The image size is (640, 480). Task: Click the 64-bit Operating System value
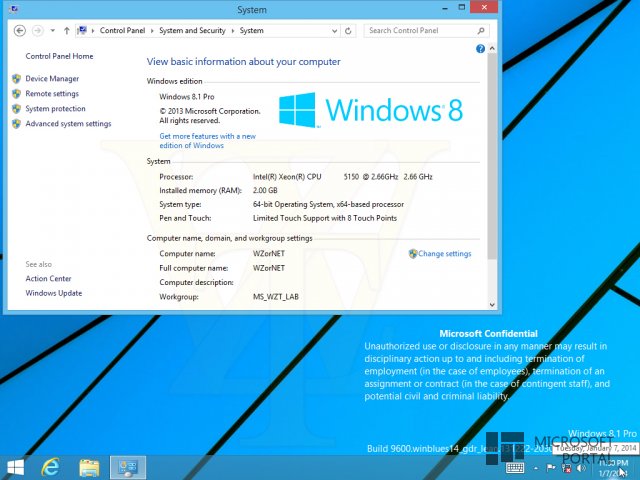click(x=328, y=204)
